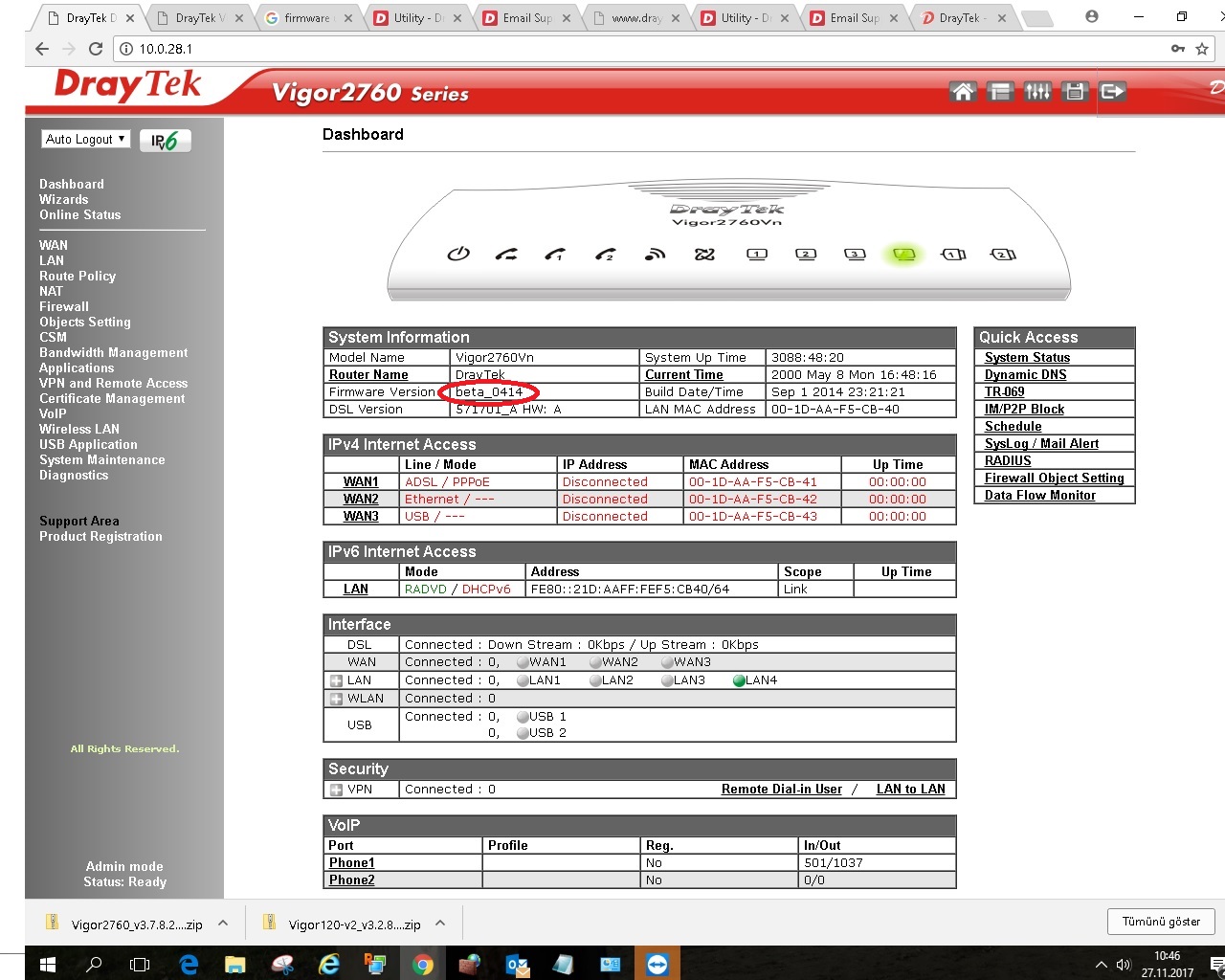1225x980 pixels.
Task: Click the Home icon in the header
Action: click(963, 92)
